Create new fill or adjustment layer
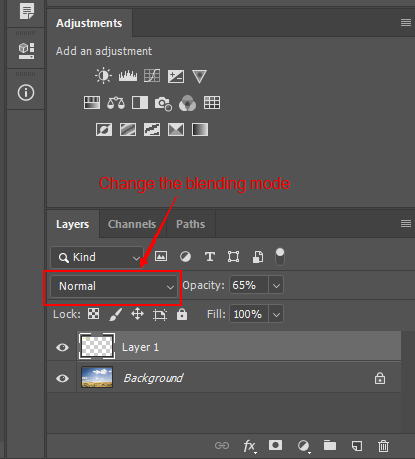The image size is (415, 459). pos(303,446)
